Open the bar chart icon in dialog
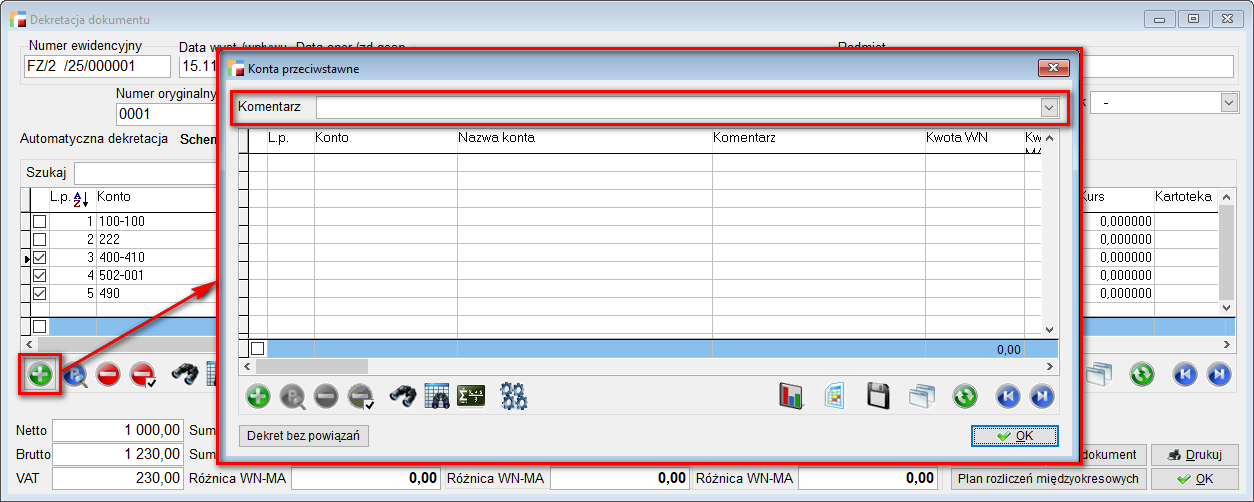Viewport: 1254px width, 502px height. [x=792, y=396]
